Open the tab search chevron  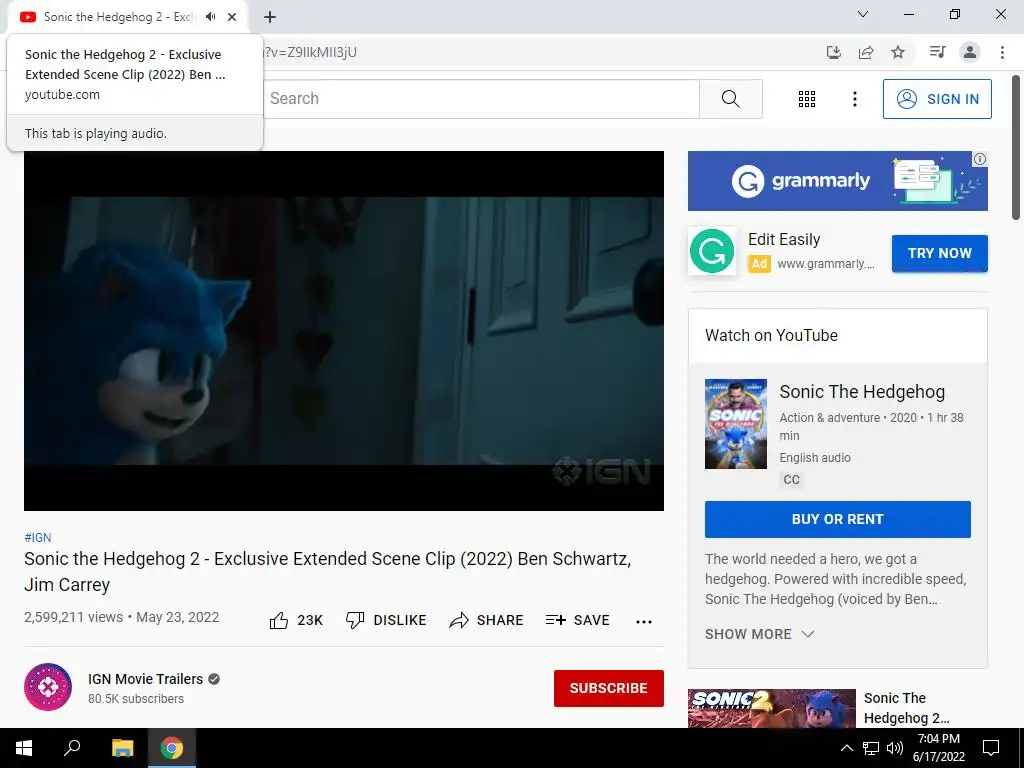pyautogui.click(x=863, y=14)
